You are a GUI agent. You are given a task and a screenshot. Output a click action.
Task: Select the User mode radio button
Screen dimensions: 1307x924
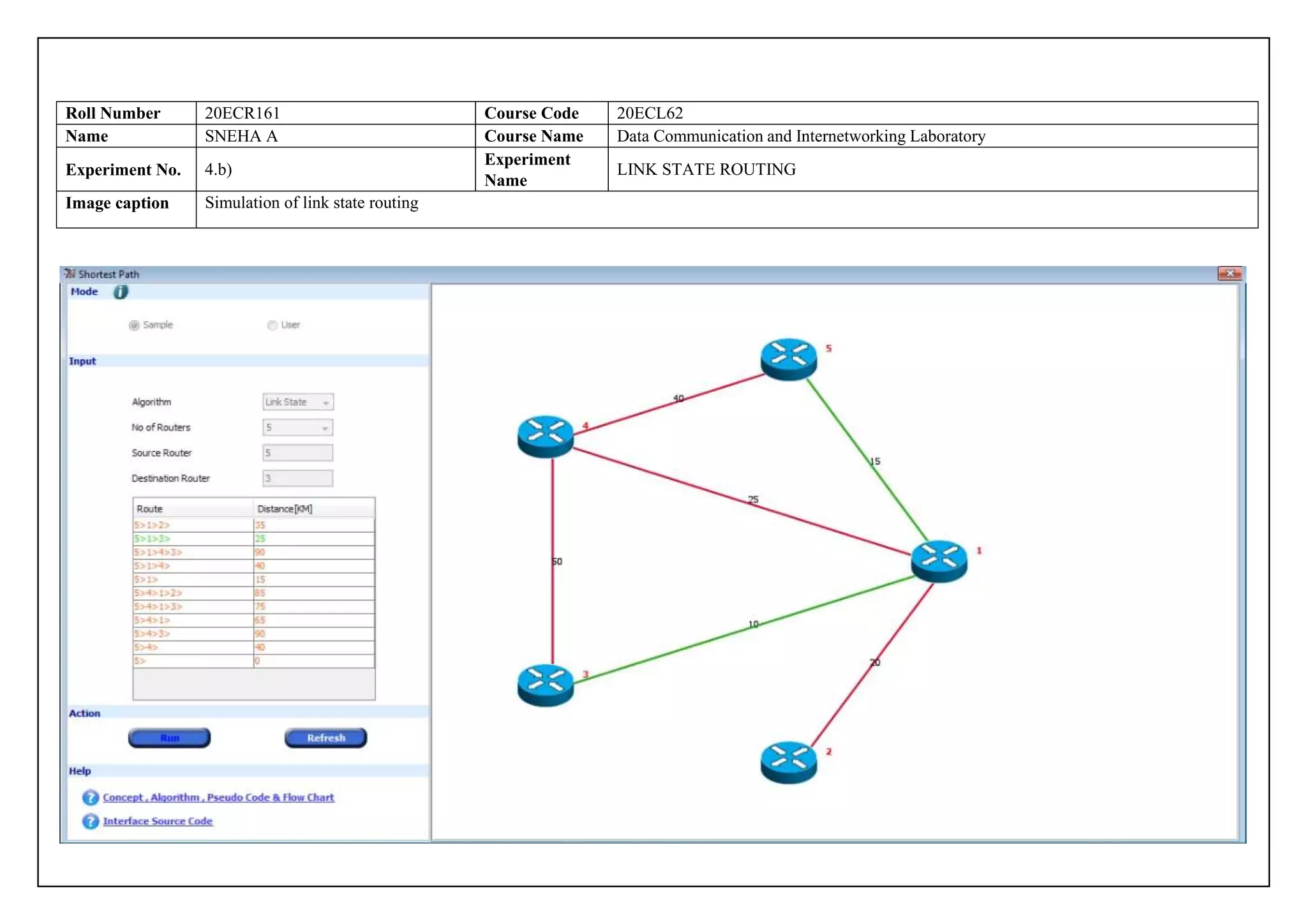[273, 325]
